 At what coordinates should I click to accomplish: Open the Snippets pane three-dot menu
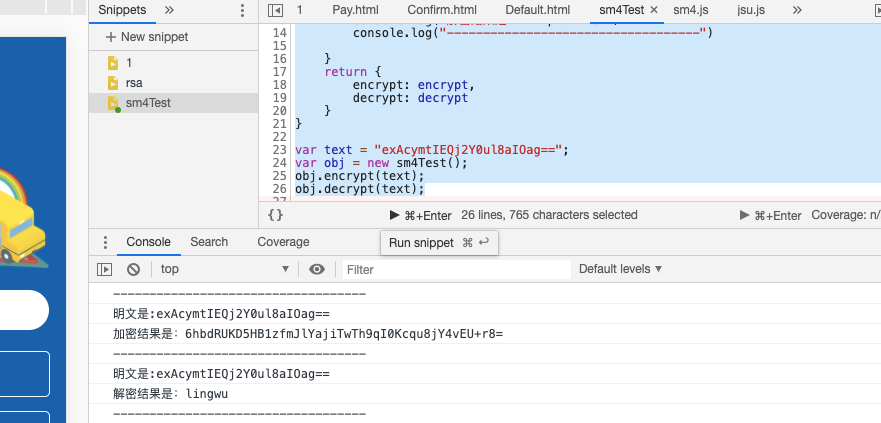(242, 11)
